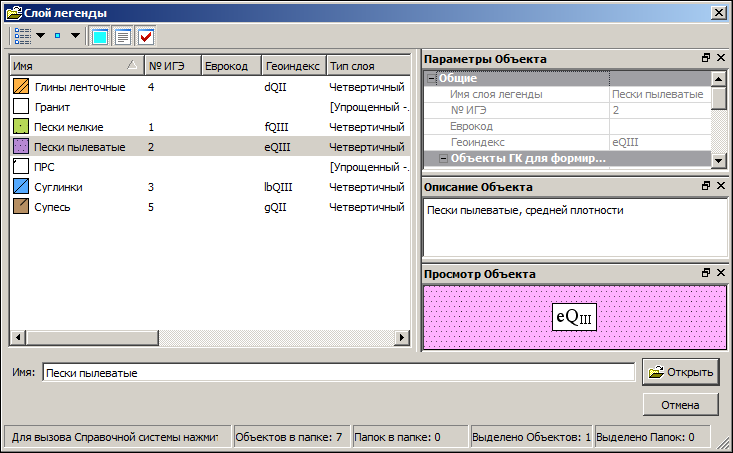Click the Супесь brown swatch icon

21,207
